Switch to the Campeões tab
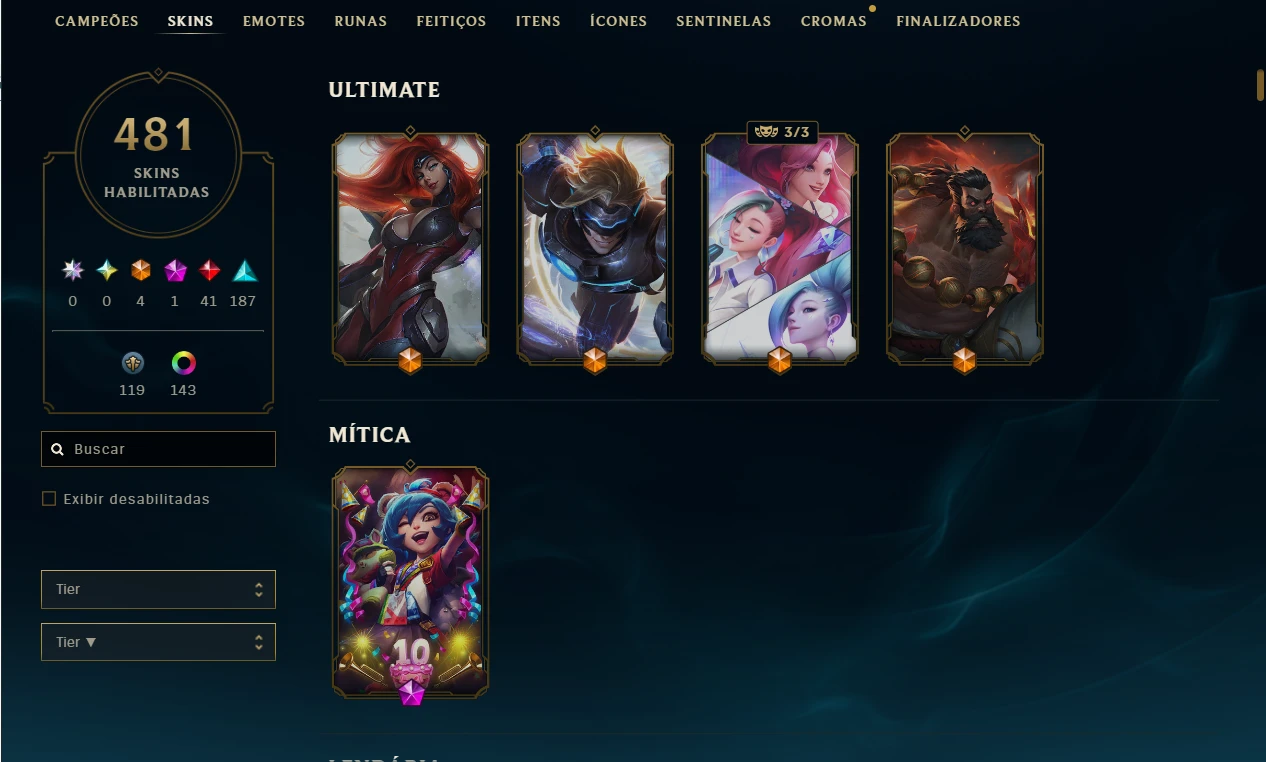 (97, 21)
